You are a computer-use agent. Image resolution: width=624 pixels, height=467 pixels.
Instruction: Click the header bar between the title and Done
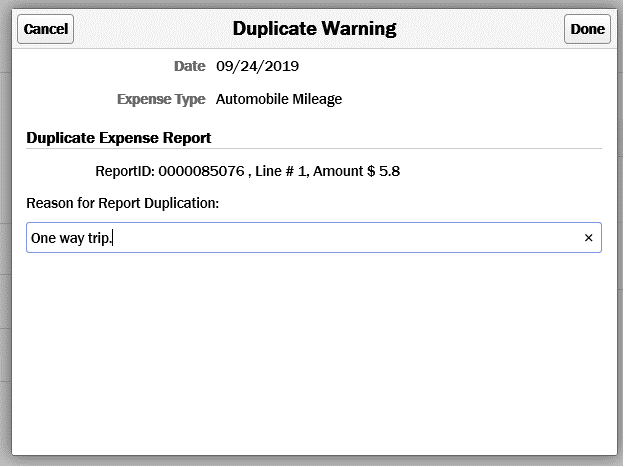point(480,29)
